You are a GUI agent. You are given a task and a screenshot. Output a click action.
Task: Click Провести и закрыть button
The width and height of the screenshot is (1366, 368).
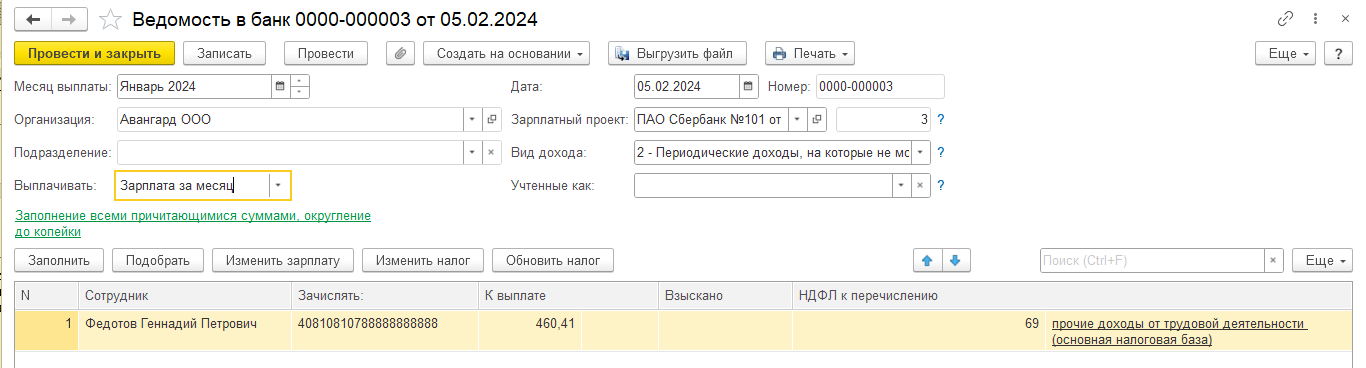(95, 53)
